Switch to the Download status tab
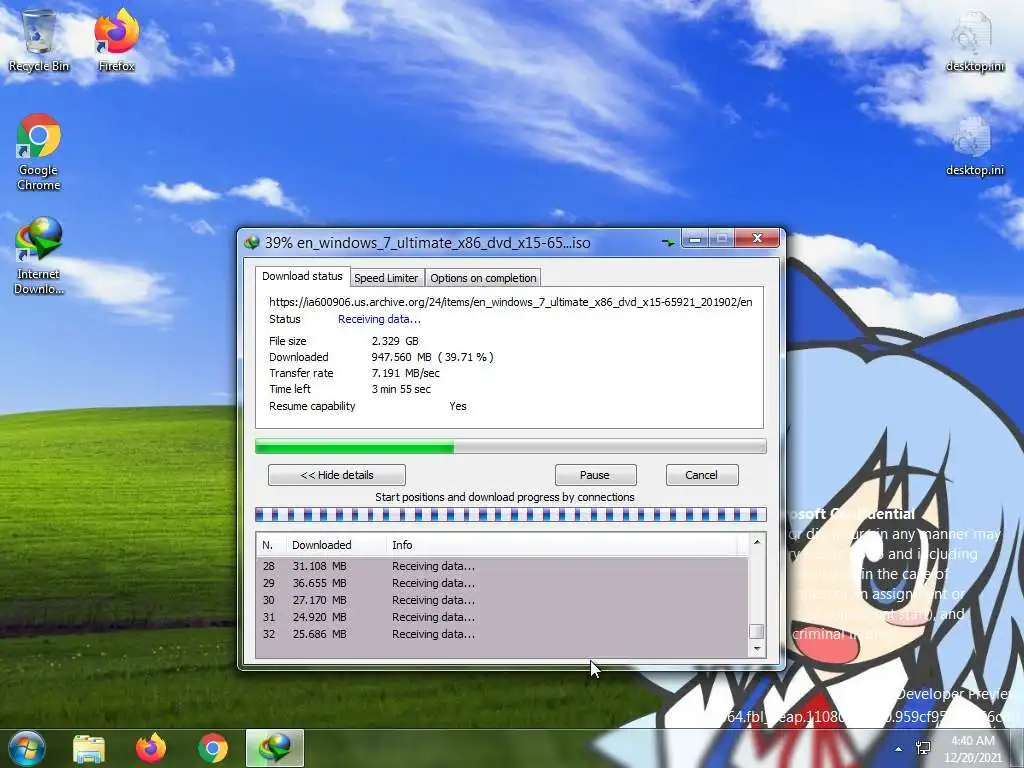The height and width of the screenshot is (768, 1024). point(302,276)
